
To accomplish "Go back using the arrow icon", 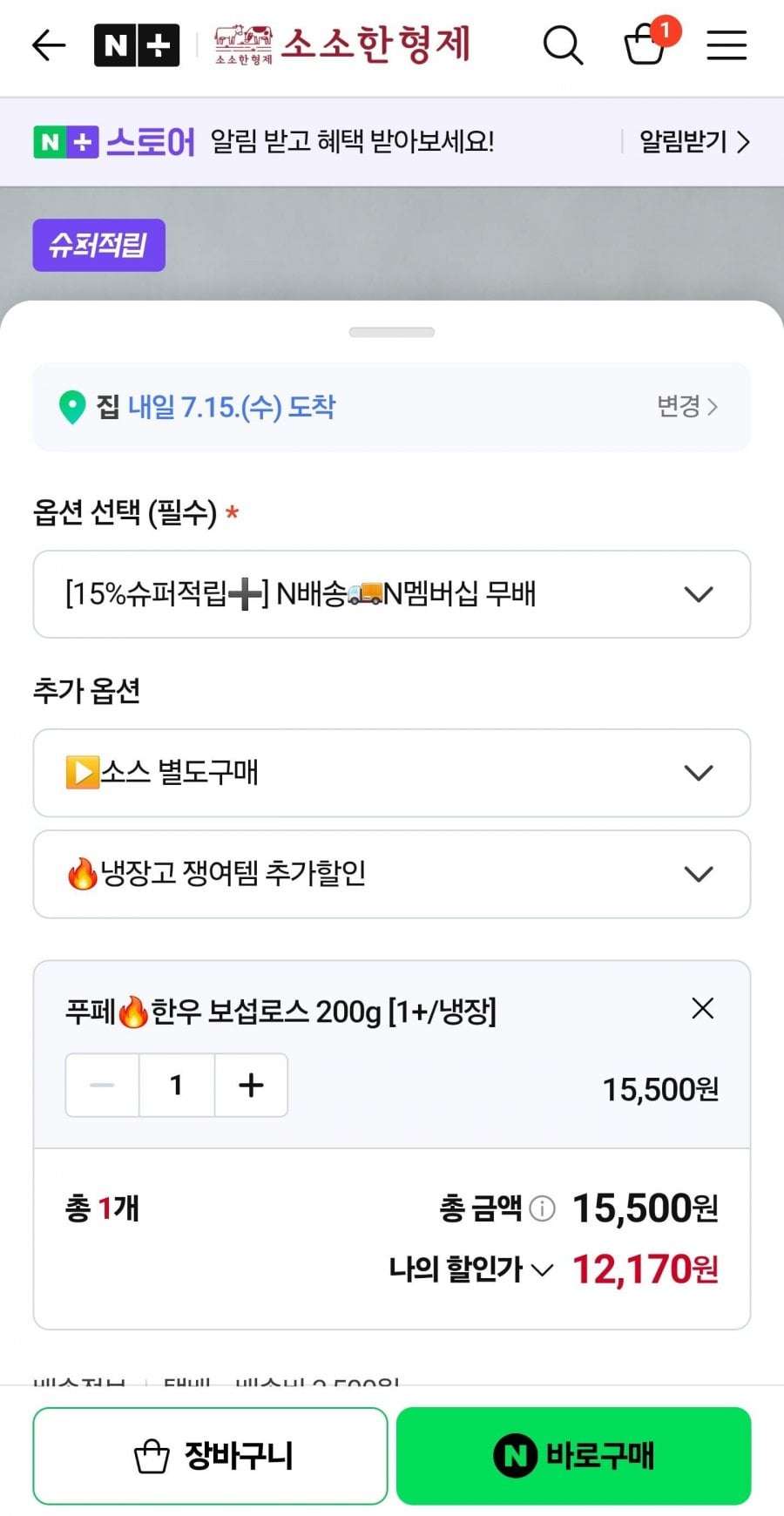I will 49,45.
